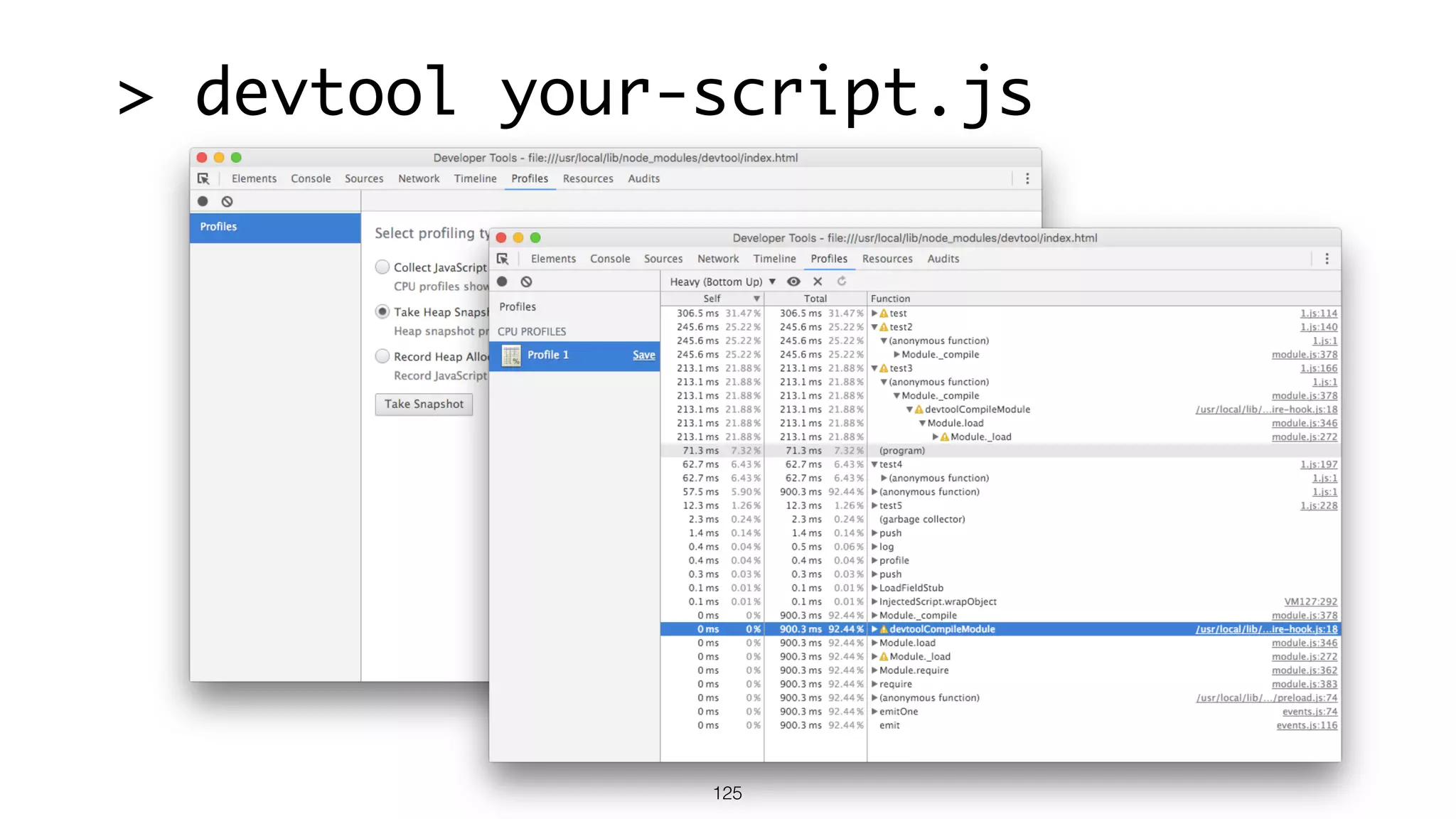Open events.js:116 source link
Viewport: 1456px width, 819px height.
1307,725
